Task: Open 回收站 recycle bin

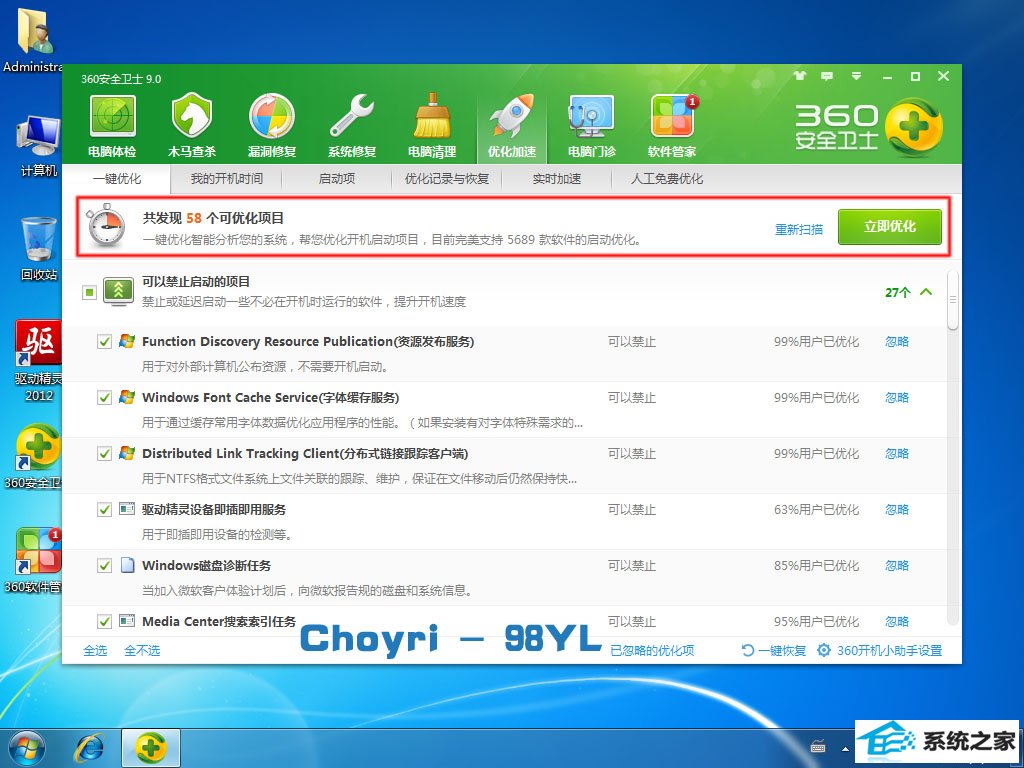Action: [x=38, y=249]
